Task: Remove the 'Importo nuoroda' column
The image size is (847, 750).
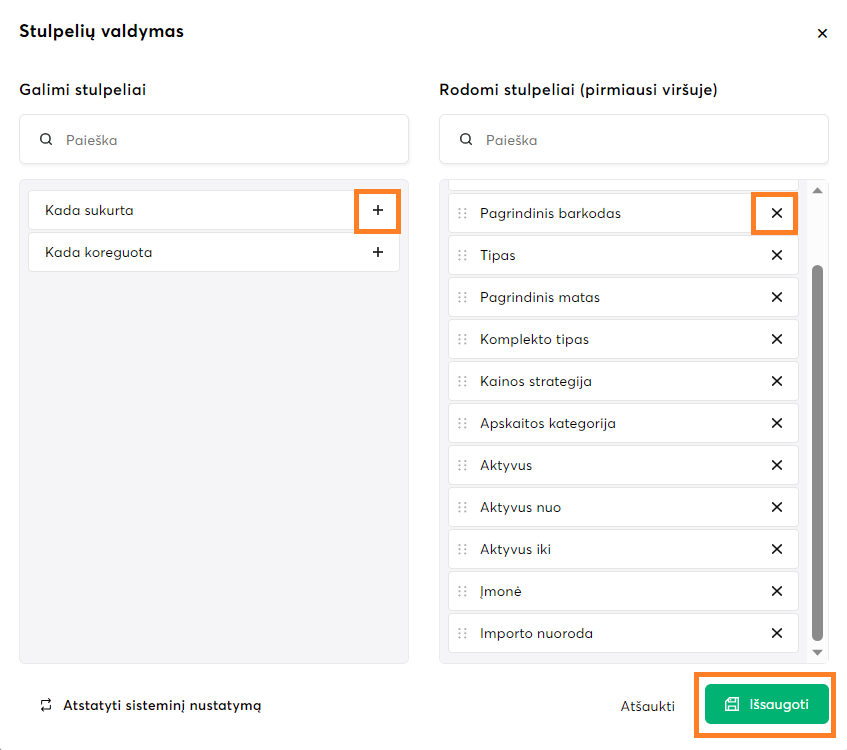Action: click(776, 633)
